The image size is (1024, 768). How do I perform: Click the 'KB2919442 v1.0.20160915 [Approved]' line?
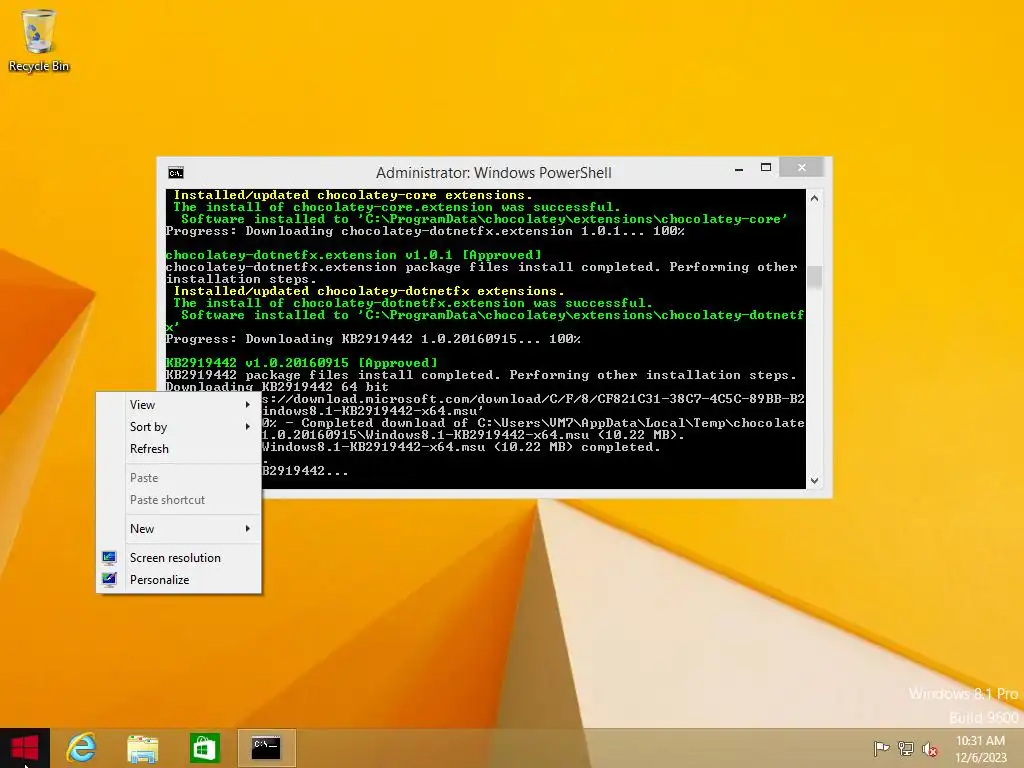point(301,363)
